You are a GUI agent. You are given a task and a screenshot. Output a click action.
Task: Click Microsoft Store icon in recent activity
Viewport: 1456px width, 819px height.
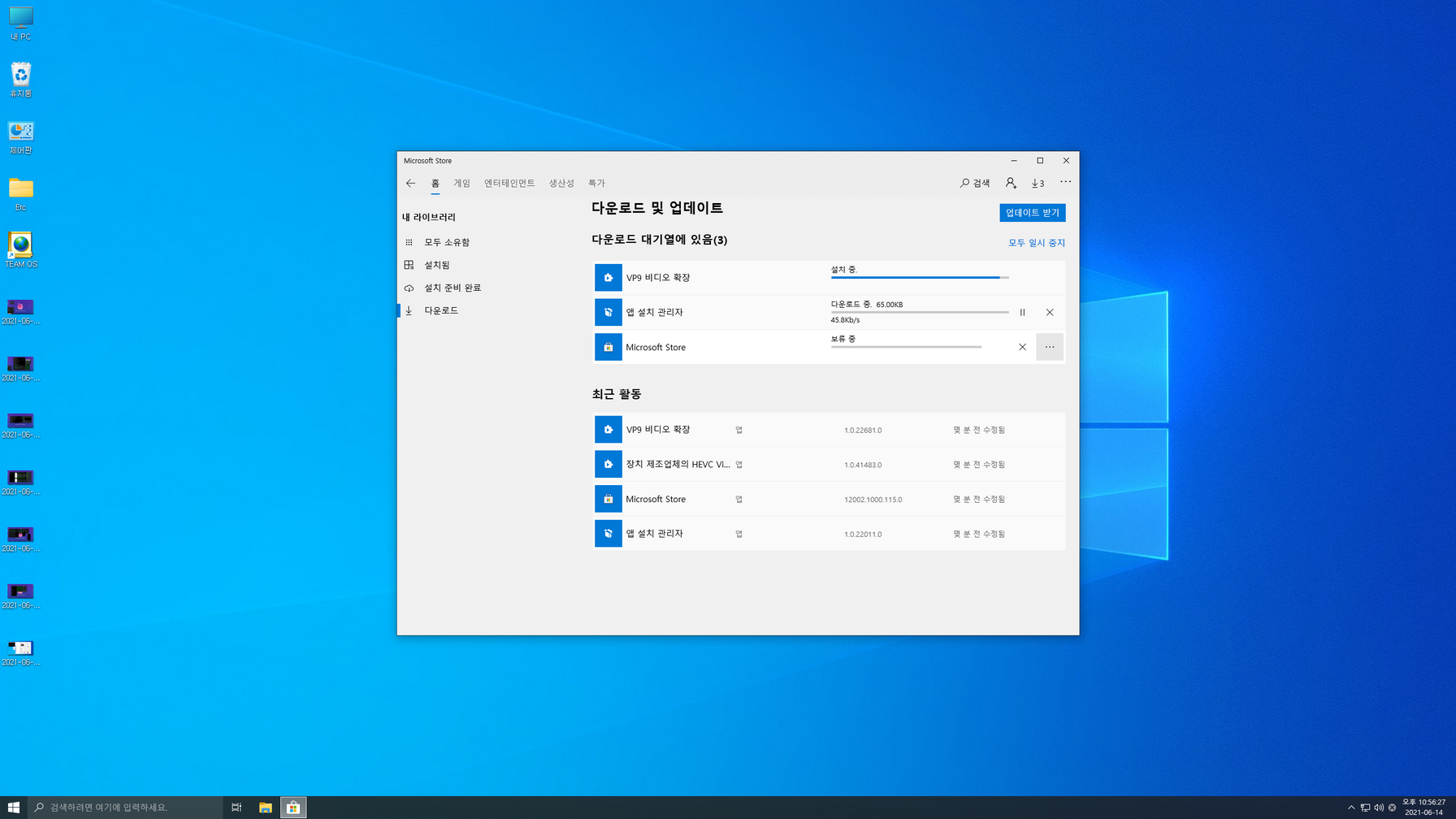[608, 499]
